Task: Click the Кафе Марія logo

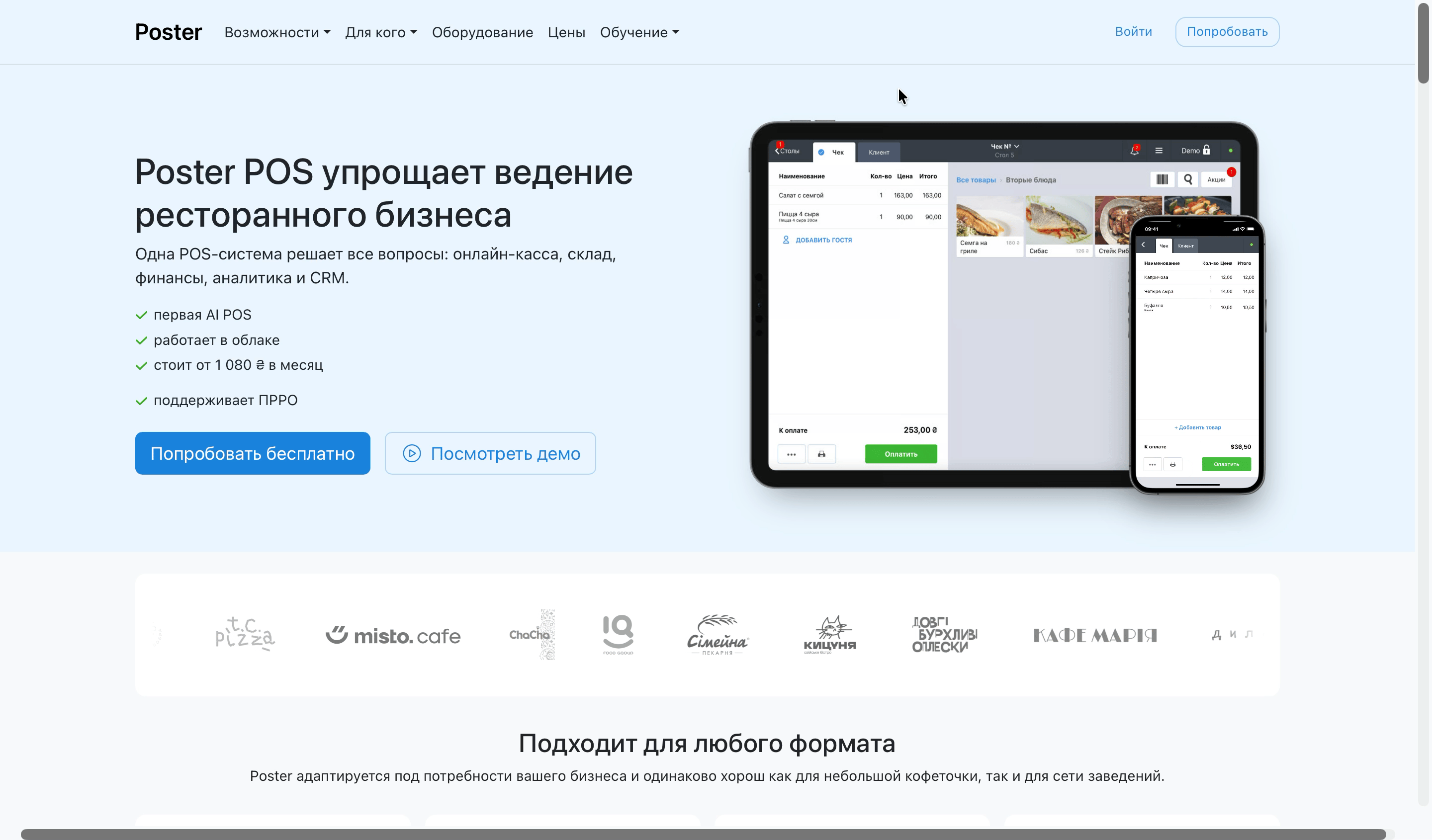Action: (1095, 635)
